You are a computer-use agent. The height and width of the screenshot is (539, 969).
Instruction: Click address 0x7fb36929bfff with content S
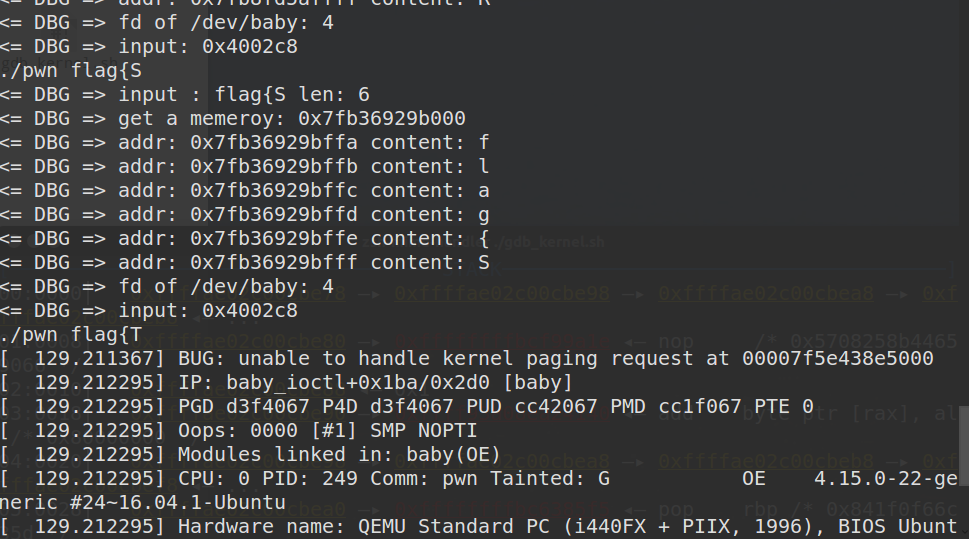tap(273, 263)
